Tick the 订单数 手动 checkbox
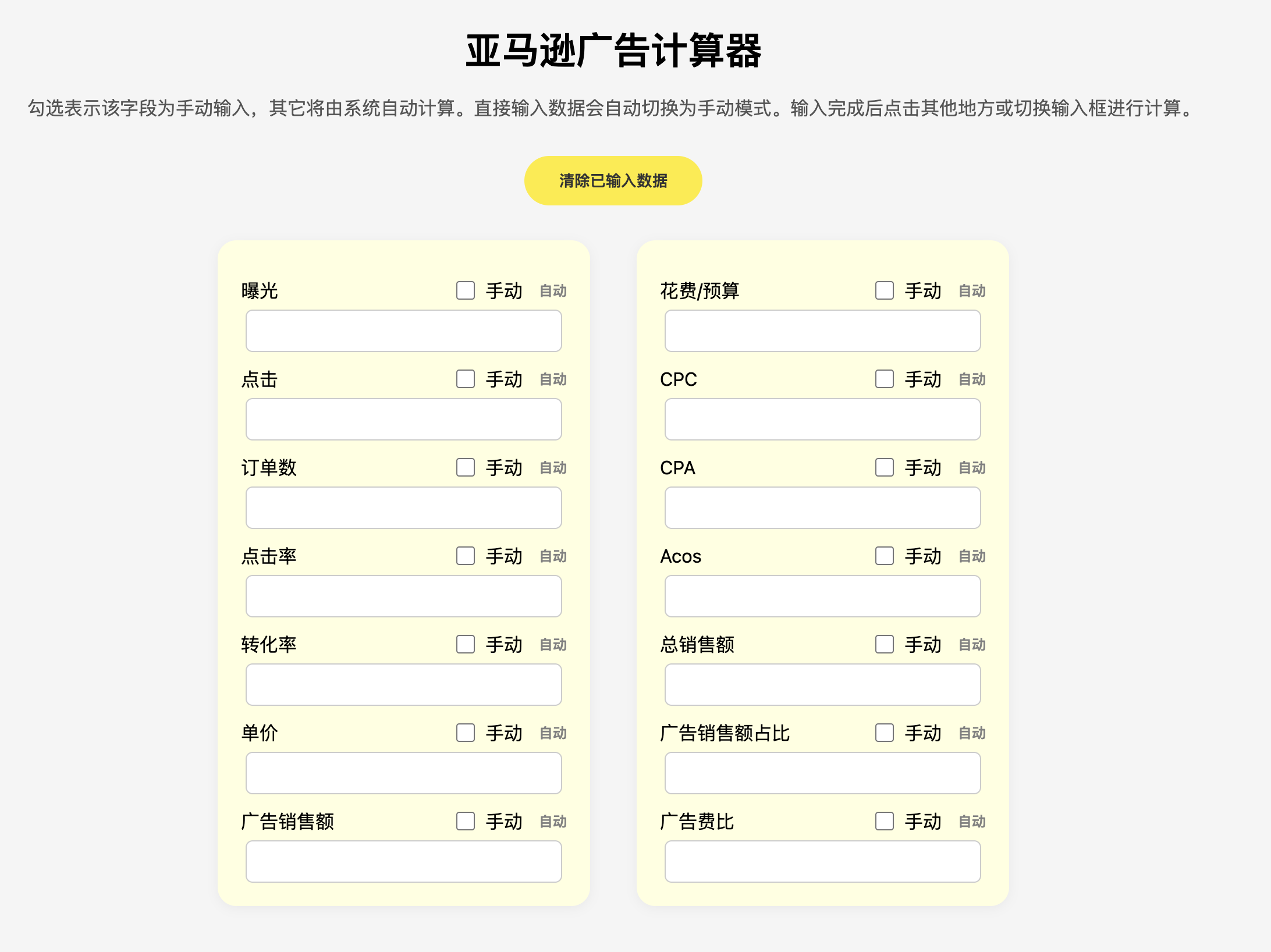The height and width of the screenshot is (952, 1271). [x=466, y=467]
